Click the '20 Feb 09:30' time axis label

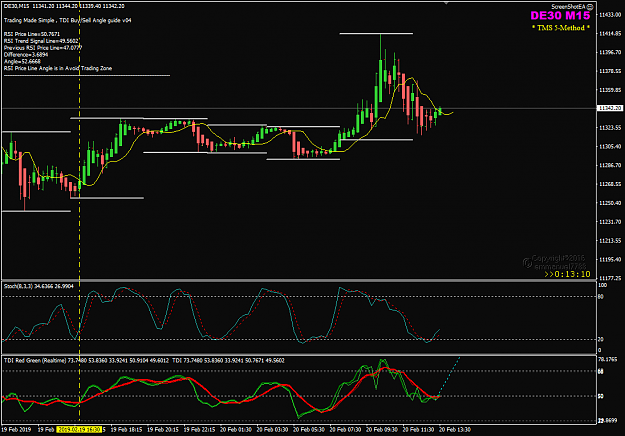382,429
